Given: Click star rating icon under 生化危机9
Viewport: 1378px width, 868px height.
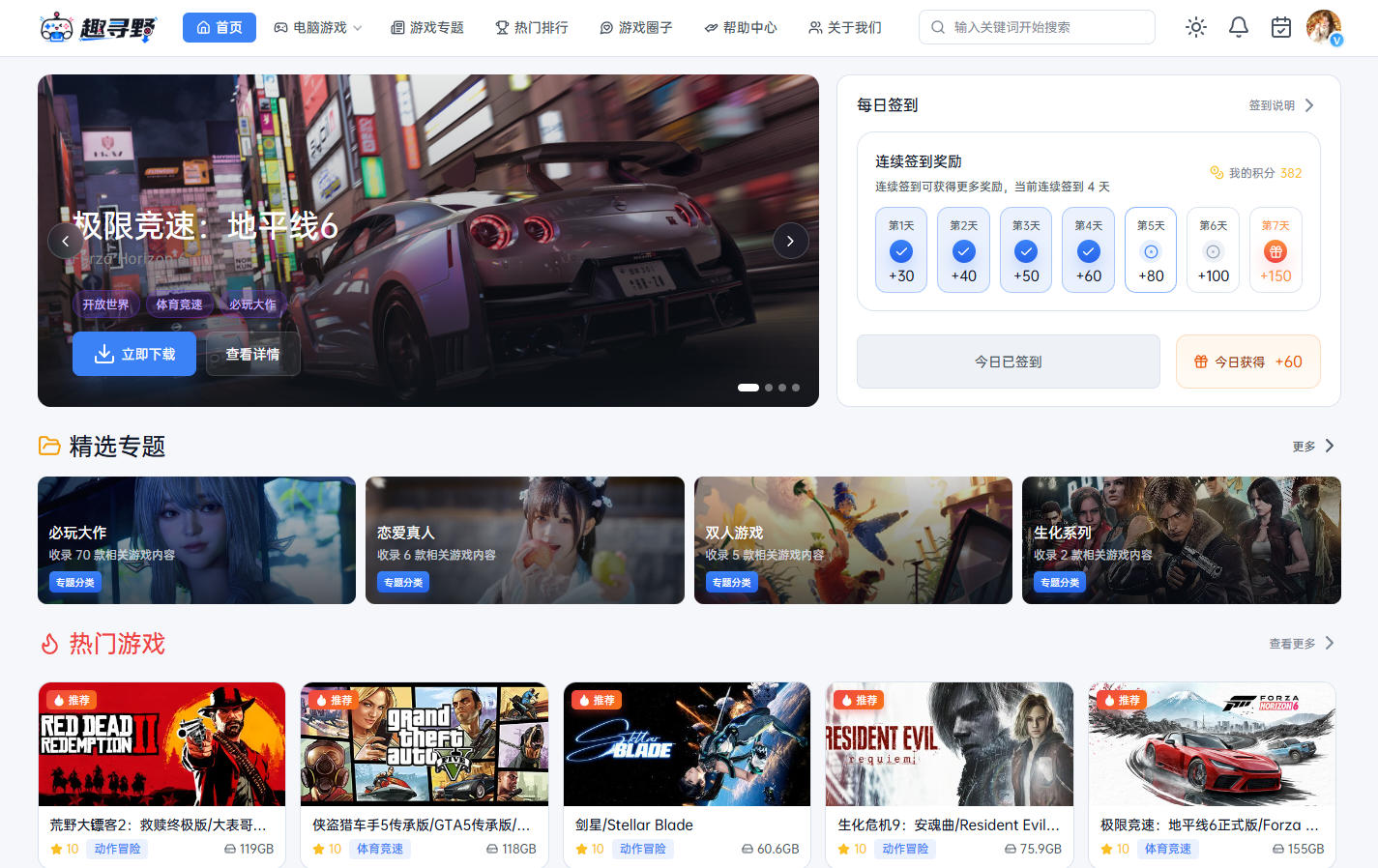Looking at the screenshot, I should (843, 849).
